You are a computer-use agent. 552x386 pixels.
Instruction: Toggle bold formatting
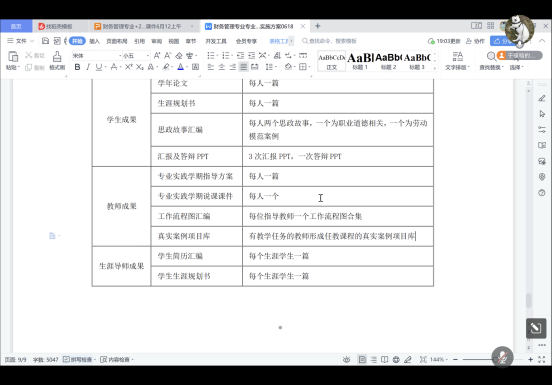tap(77, 67)
